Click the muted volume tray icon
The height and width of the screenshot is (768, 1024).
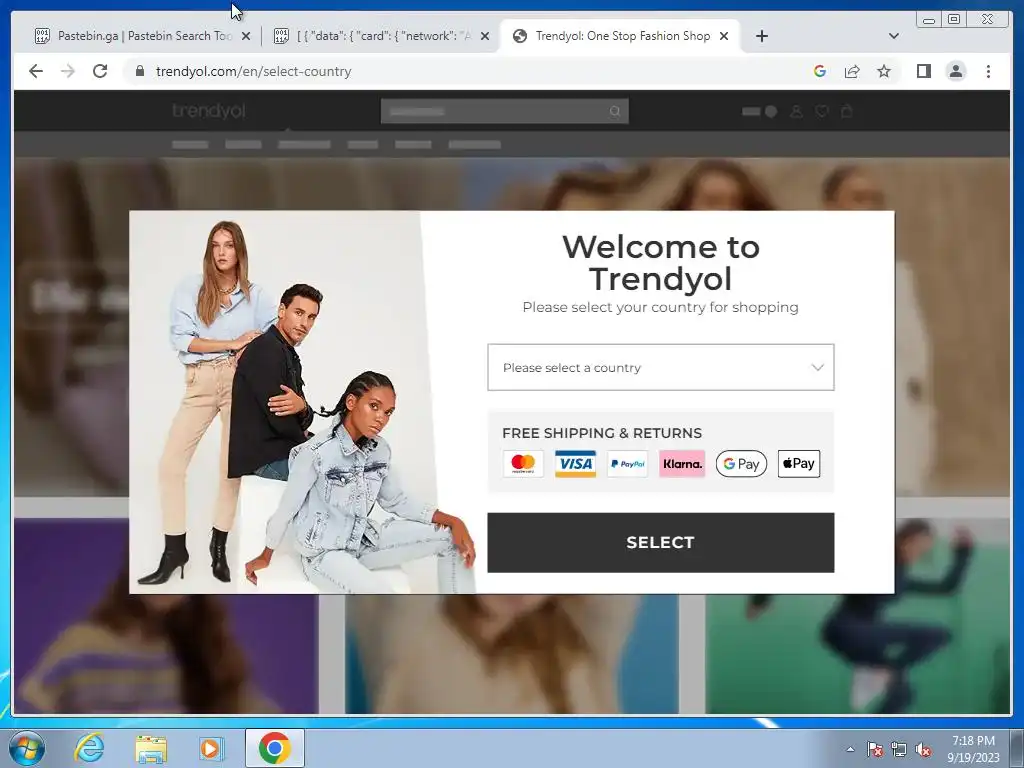pos(923,750)
